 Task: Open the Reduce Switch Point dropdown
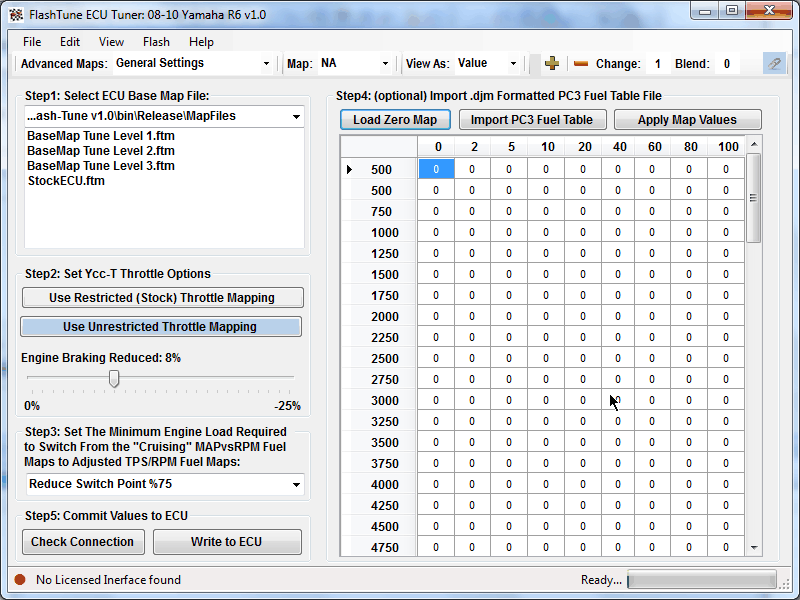tap(166, 485)
